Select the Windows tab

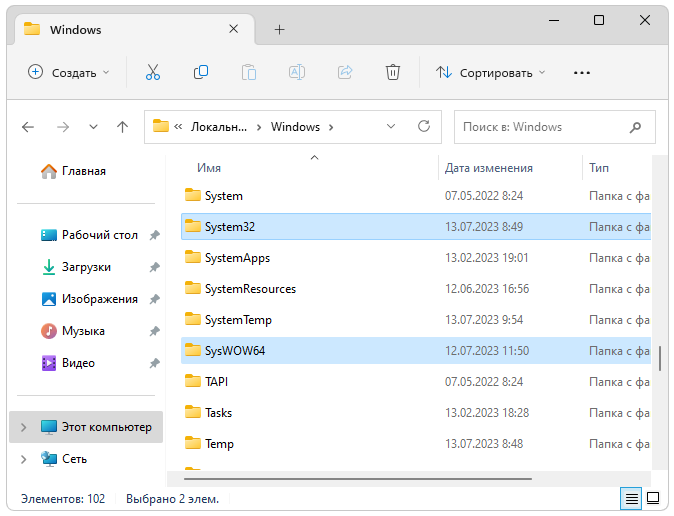[135, 29]
